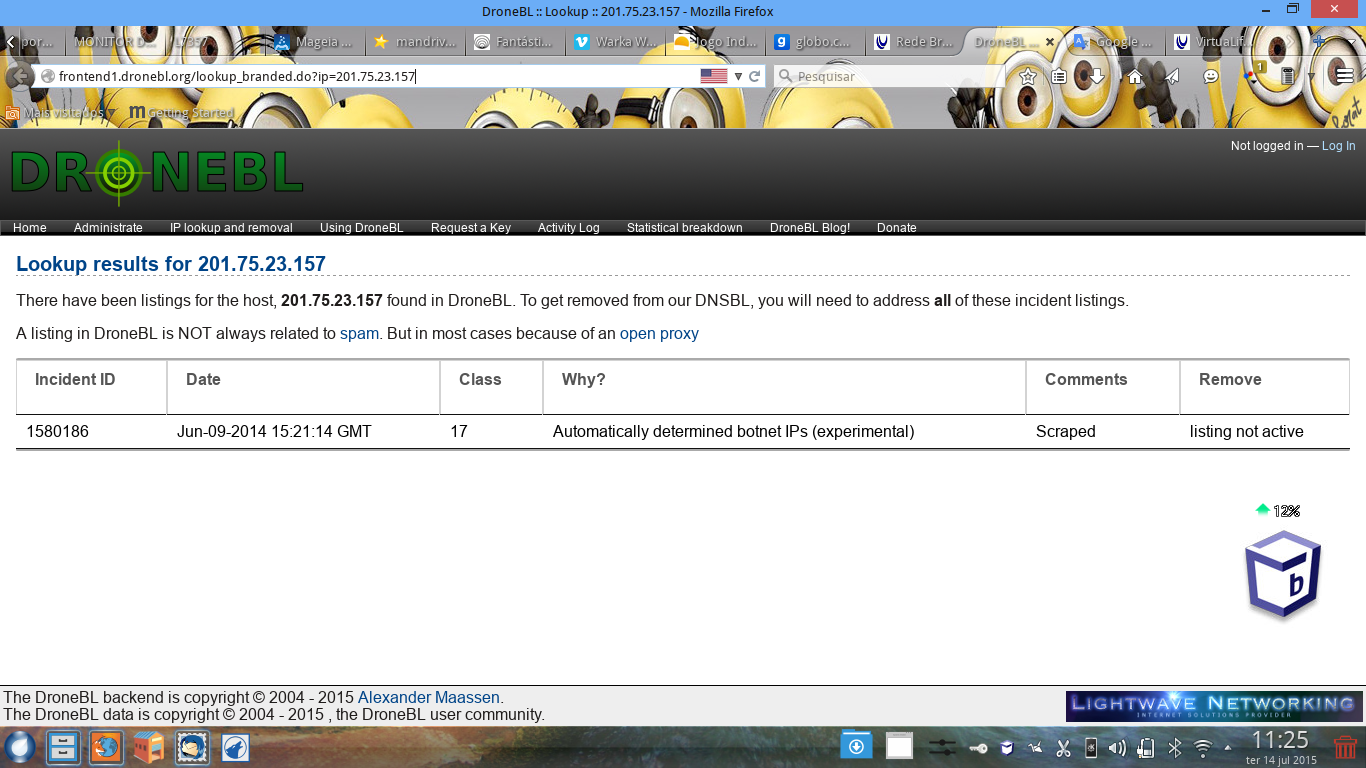Open the Home menu item
The image size is (1366, 768).
(30, 228)
